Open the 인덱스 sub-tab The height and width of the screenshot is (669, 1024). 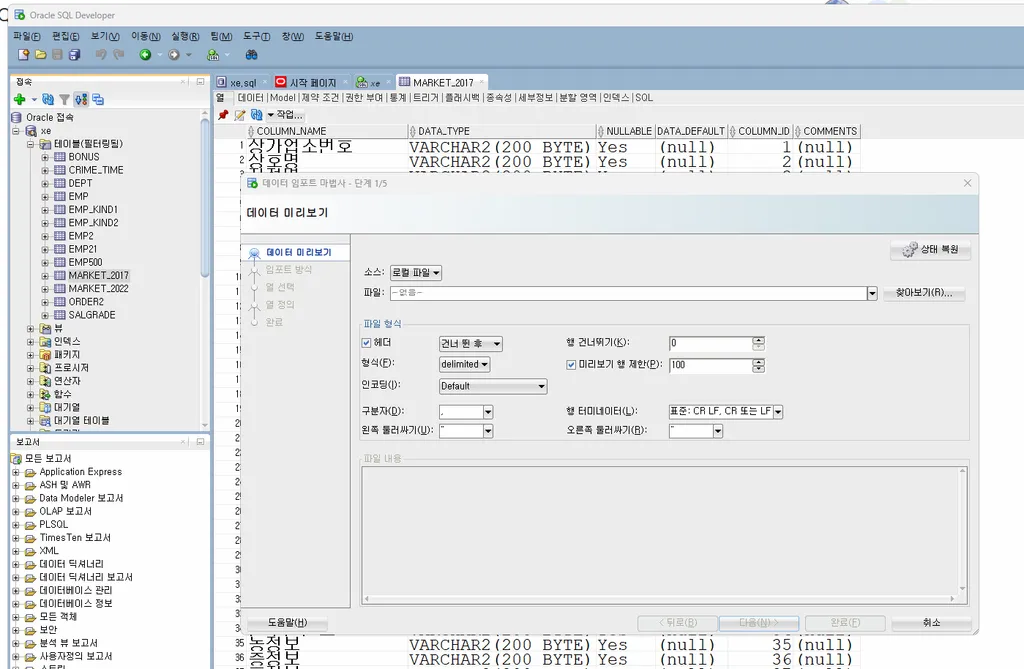pyautogui.click(x=616, y=97)
